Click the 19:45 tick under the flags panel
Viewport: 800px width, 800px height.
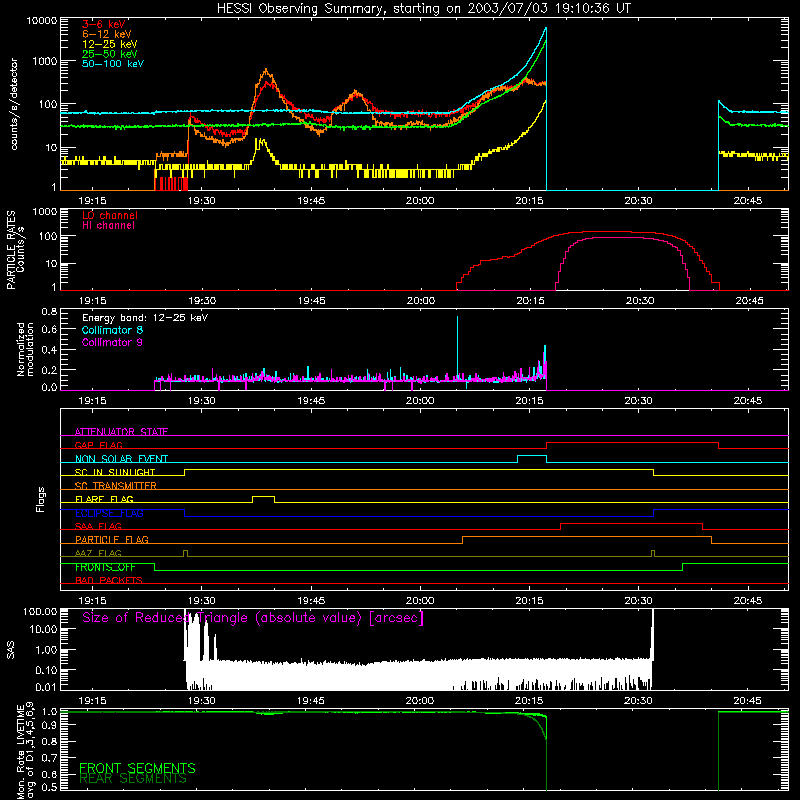(x=311, y=601)
